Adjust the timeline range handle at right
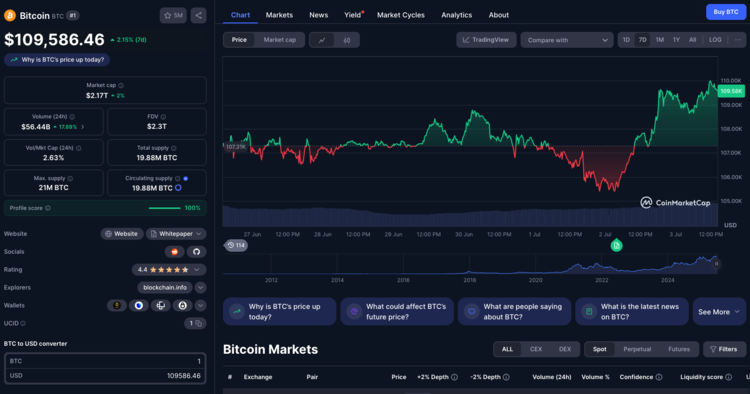Screen dimensions: 750x394 tap(716, 263)
